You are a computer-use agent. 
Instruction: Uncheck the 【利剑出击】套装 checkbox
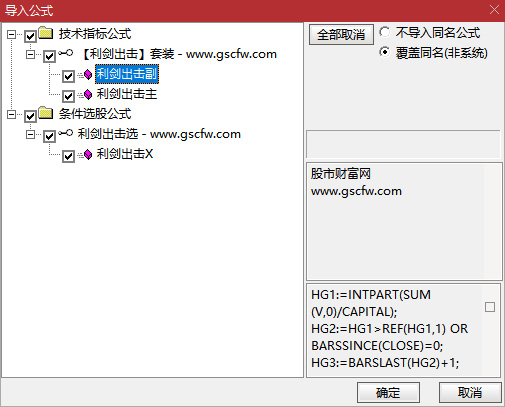click(49, 56)
